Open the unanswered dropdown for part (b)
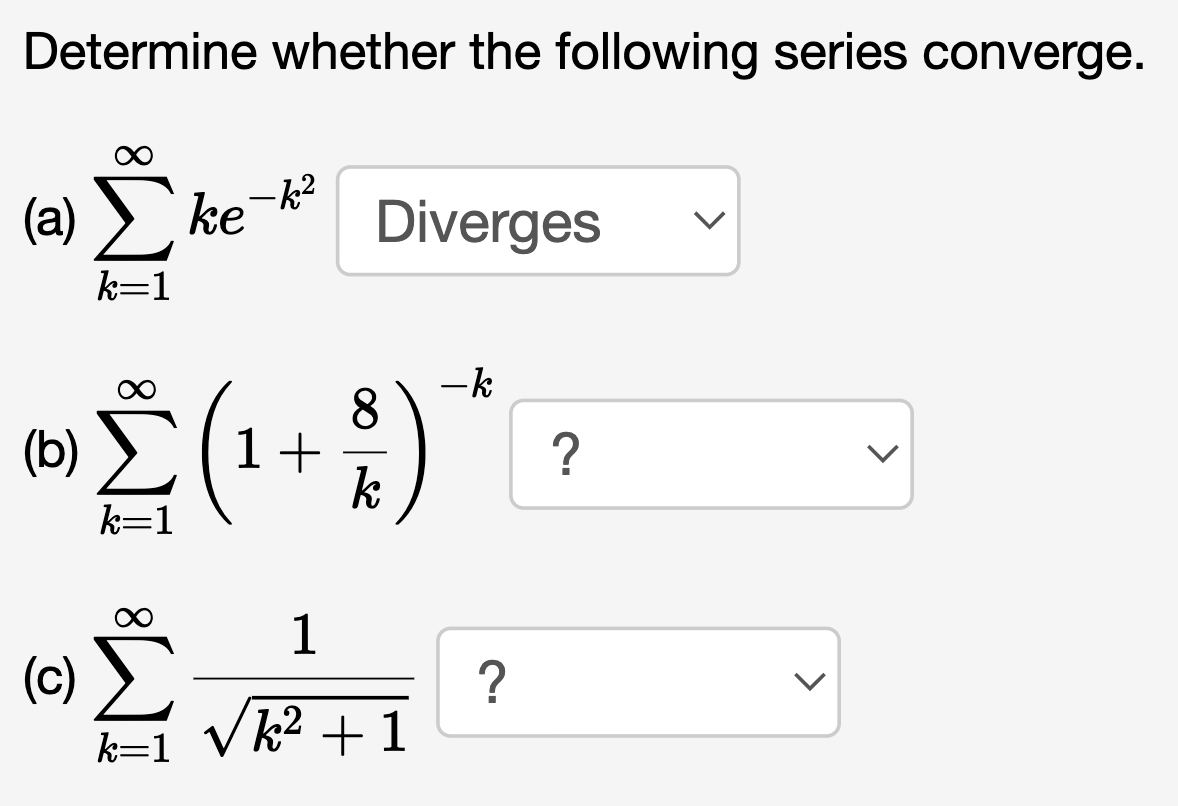The width and height of the screenshot is (1178, 806). pos(710,453)
